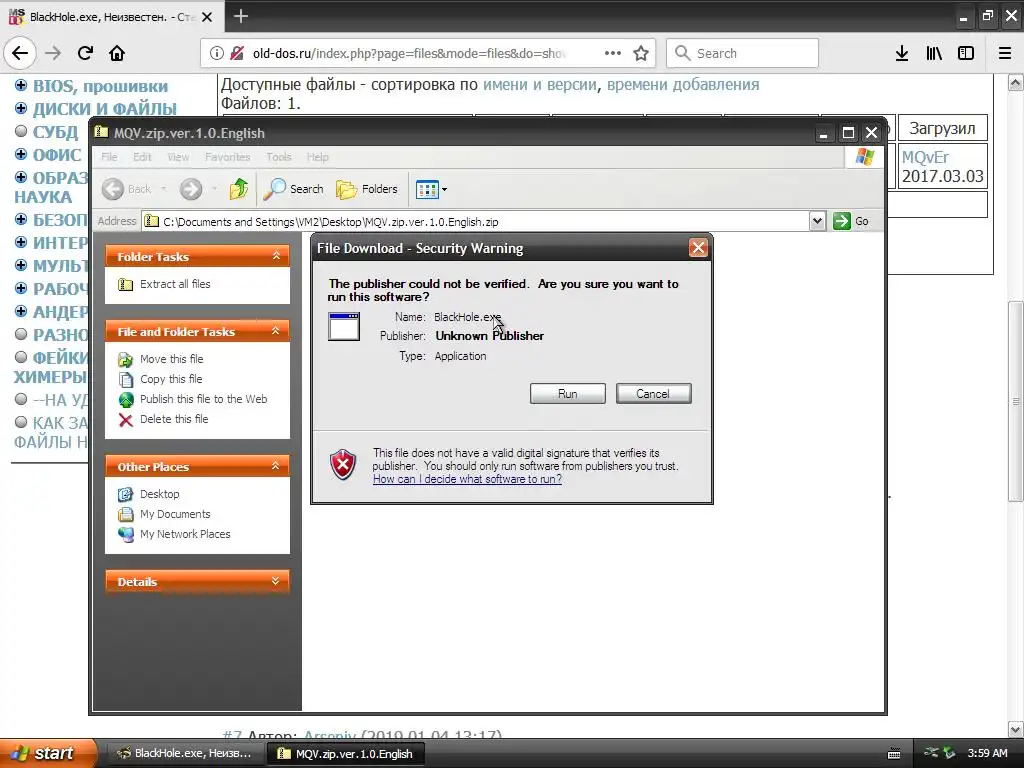Screen dimensions: 1024x768
Task: Expand Details panel
Action: (x=276, y=581)
